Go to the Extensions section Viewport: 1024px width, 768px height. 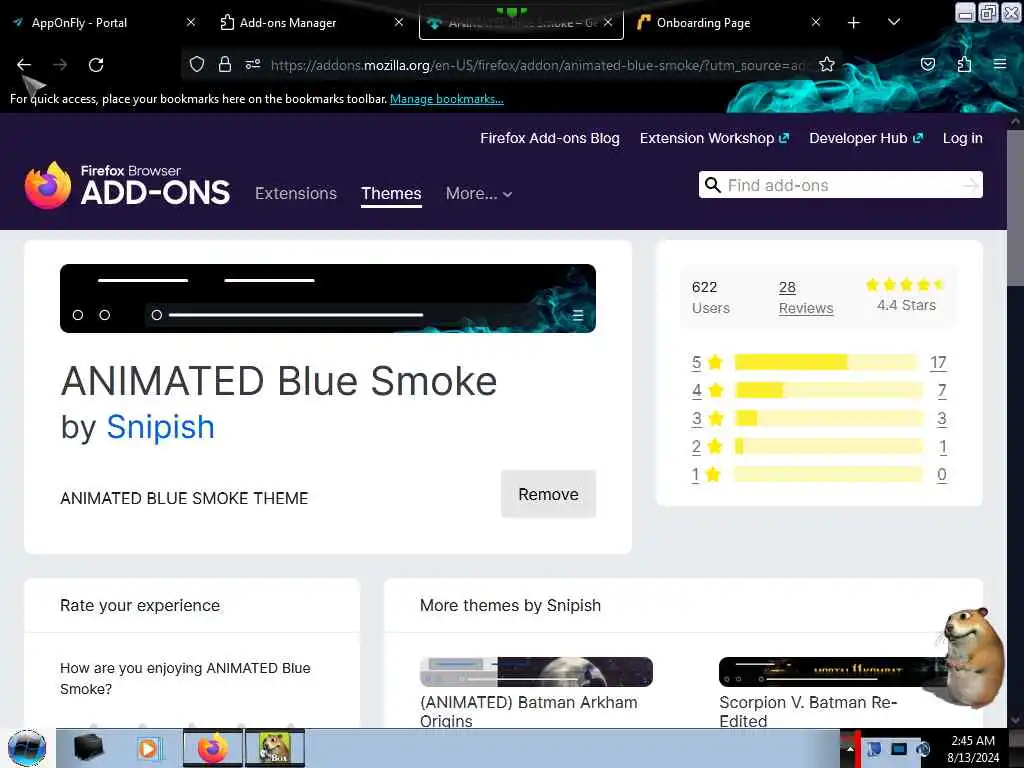pos(296,193)
